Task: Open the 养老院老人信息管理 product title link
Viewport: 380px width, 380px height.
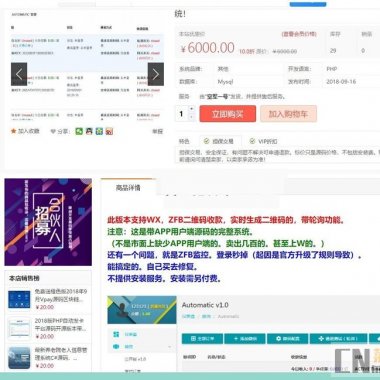Action: [x=61, y=354]
